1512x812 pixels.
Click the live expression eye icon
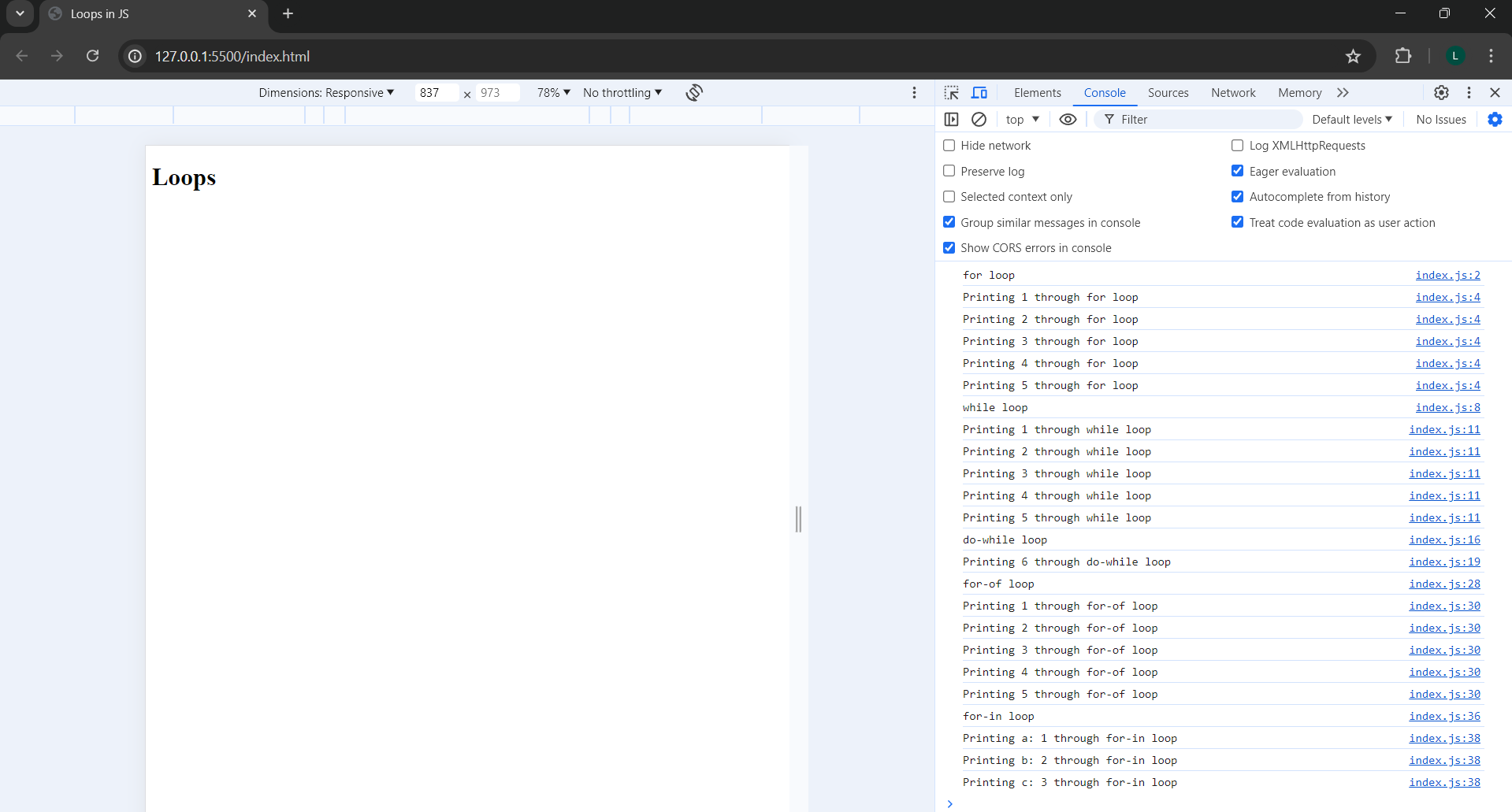(1068, 120)
